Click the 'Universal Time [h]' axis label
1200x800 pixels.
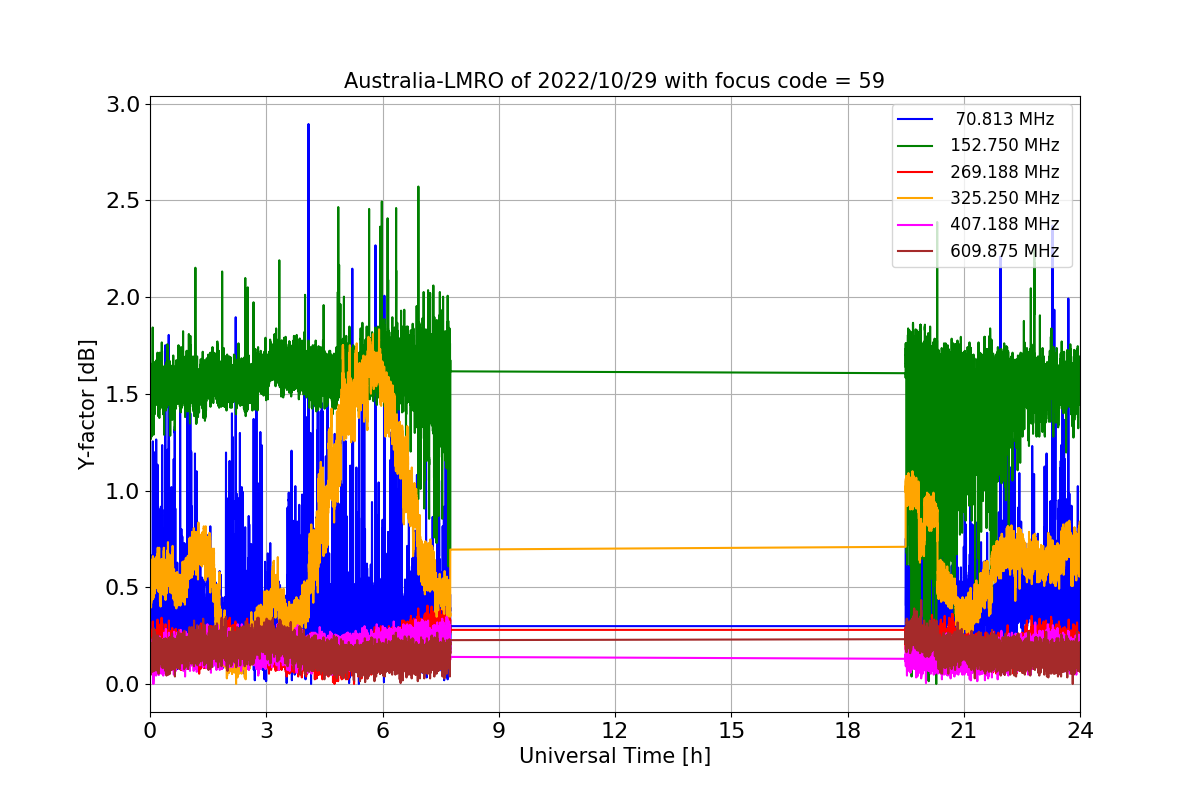point(615,757)
